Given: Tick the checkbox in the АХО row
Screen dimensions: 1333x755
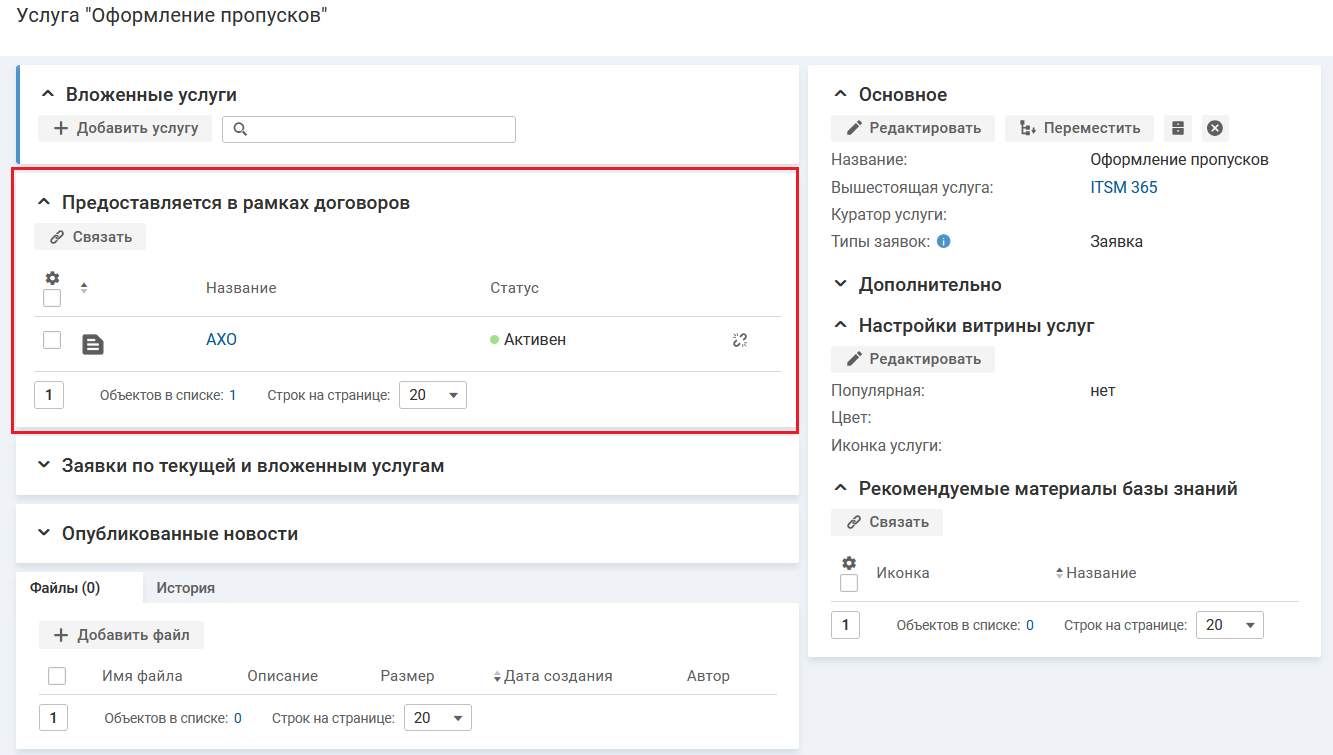Looking at the screenshot, I should 52,340.
